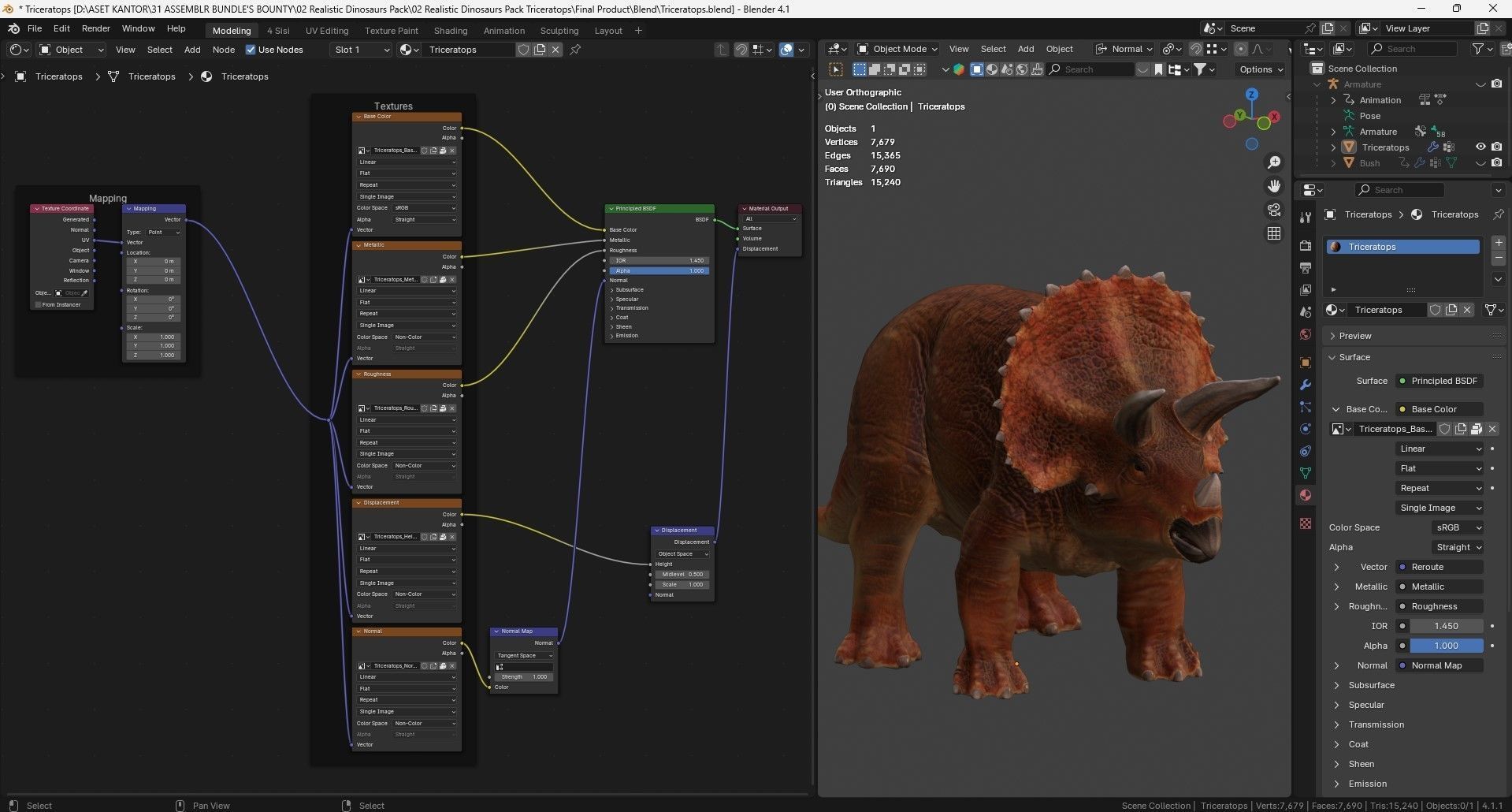Open the Scene properties tab
The width and height of the screenshot is (1512, 812).
tap(1306, 312)
